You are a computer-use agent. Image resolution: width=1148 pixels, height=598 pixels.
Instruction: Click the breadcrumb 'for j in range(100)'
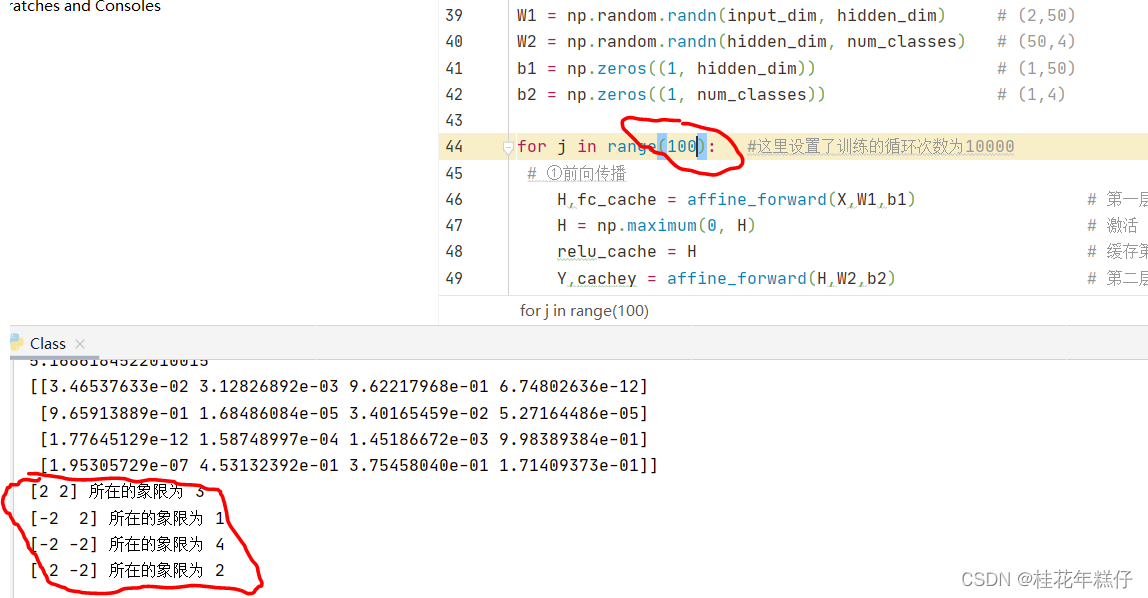tap(584, 311)
